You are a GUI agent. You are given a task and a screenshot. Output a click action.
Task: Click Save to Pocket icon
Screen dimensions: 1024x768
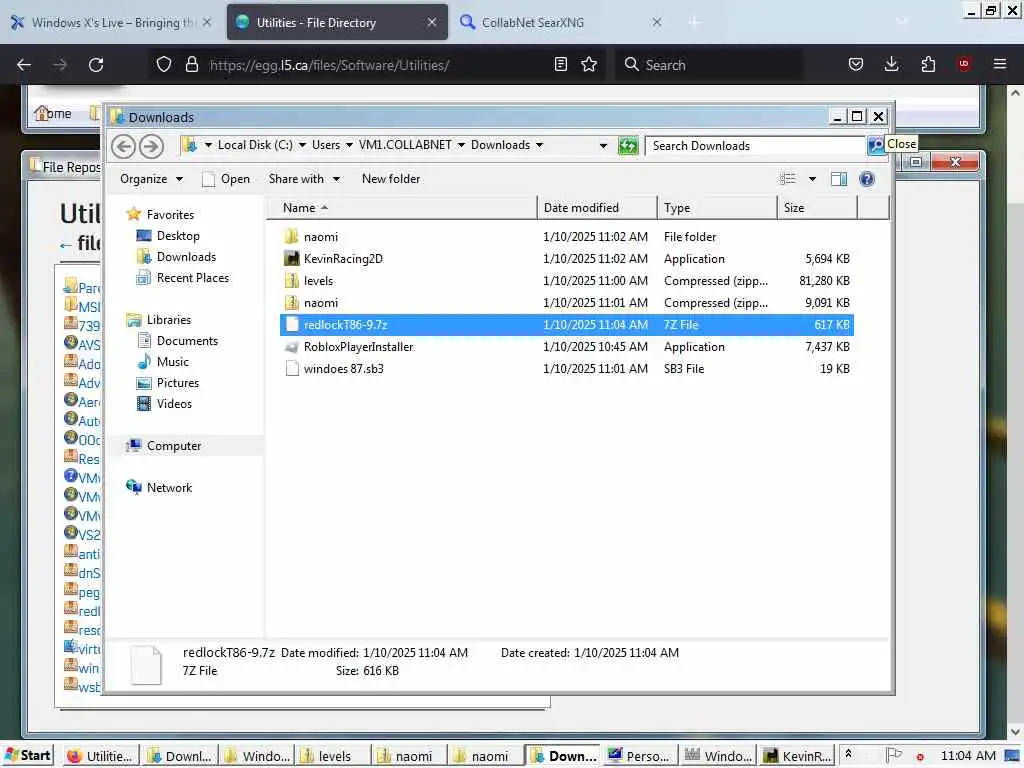856,64
